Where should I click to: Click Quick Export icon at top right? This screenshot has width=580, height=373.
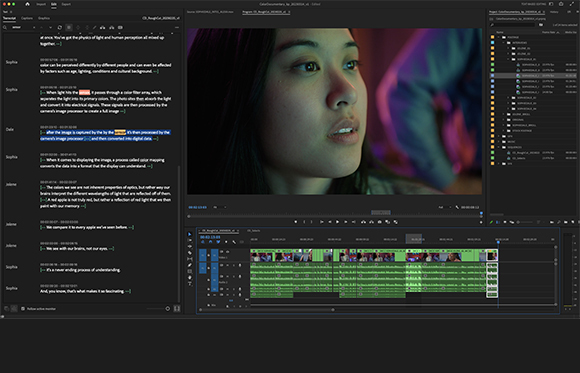pyautogui.click(x=561, y=4)
